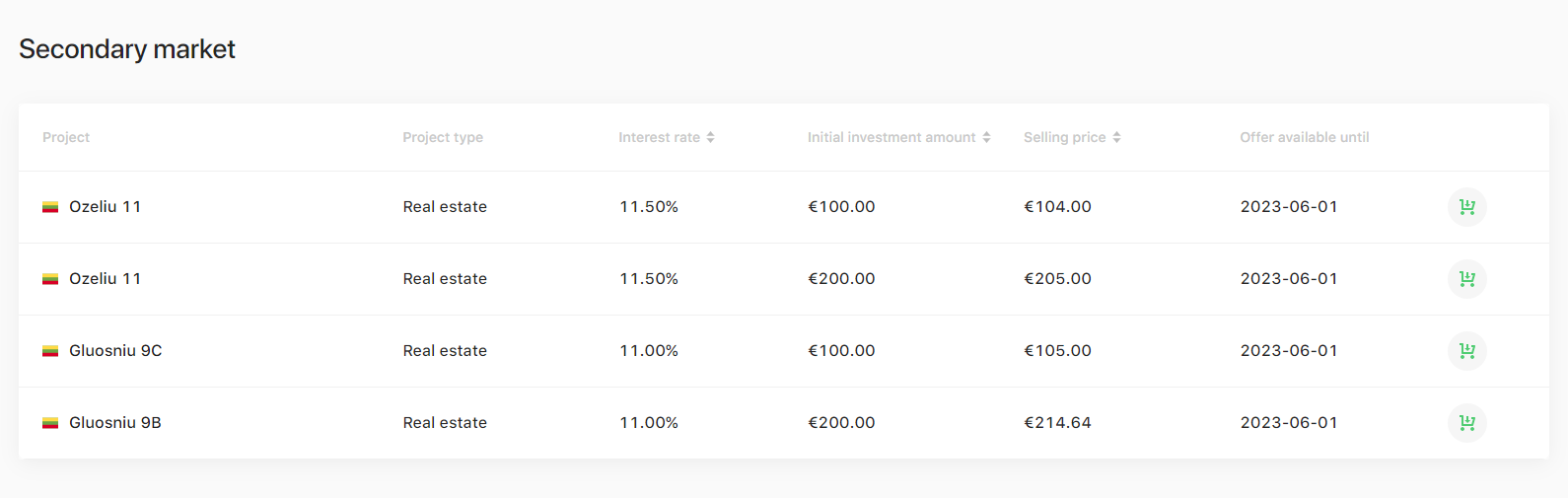
Task: Select the €214.64 selling price cell
Action: [x=1057, y=423]
